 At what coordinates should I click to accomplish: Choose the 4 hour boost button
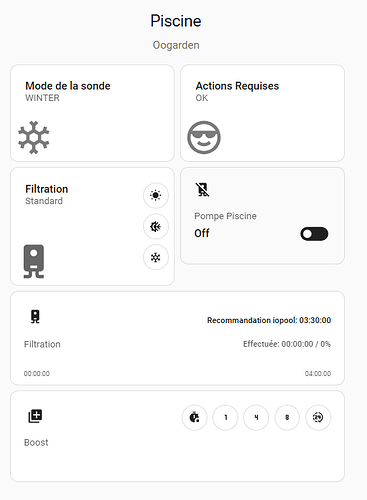256,417
